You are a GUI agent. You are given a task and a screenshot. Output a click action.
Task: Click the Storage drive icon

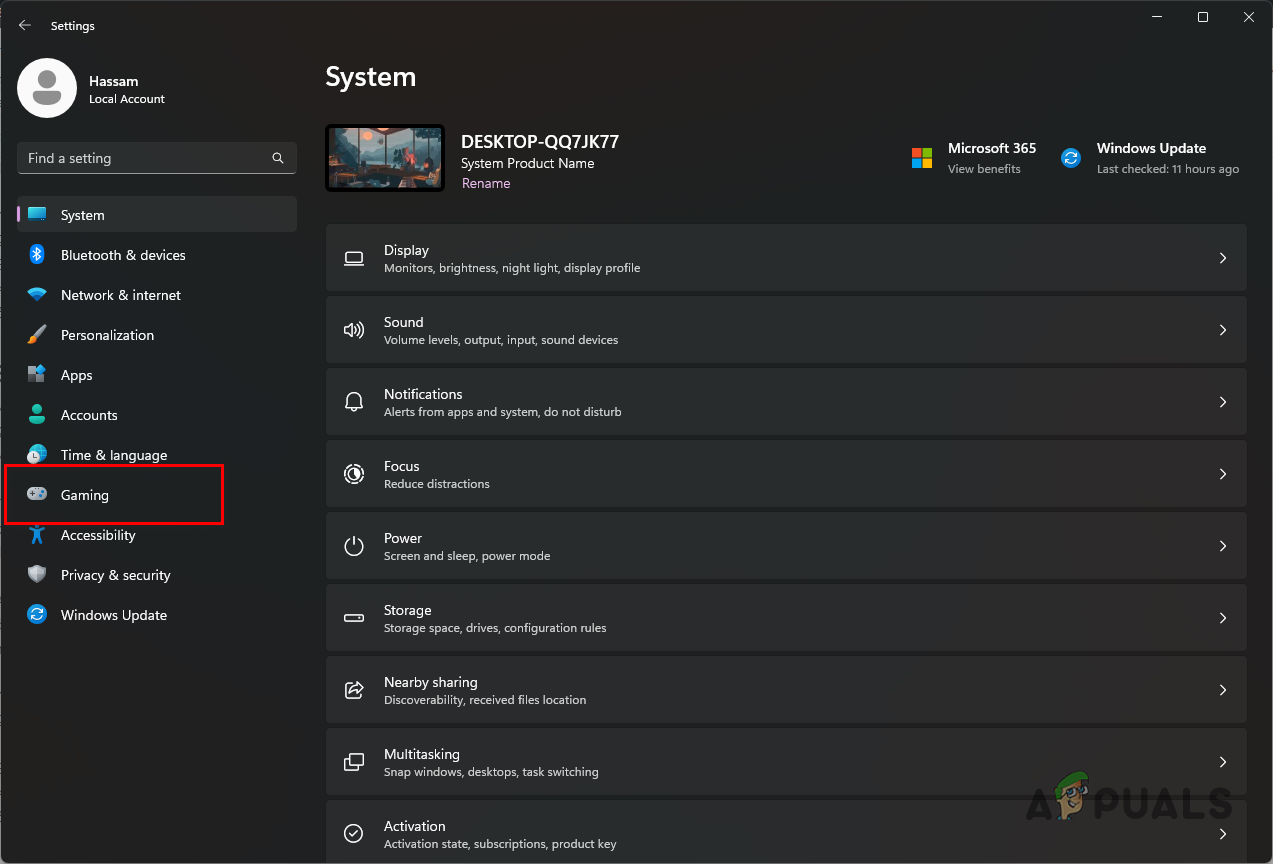[354, 618]
